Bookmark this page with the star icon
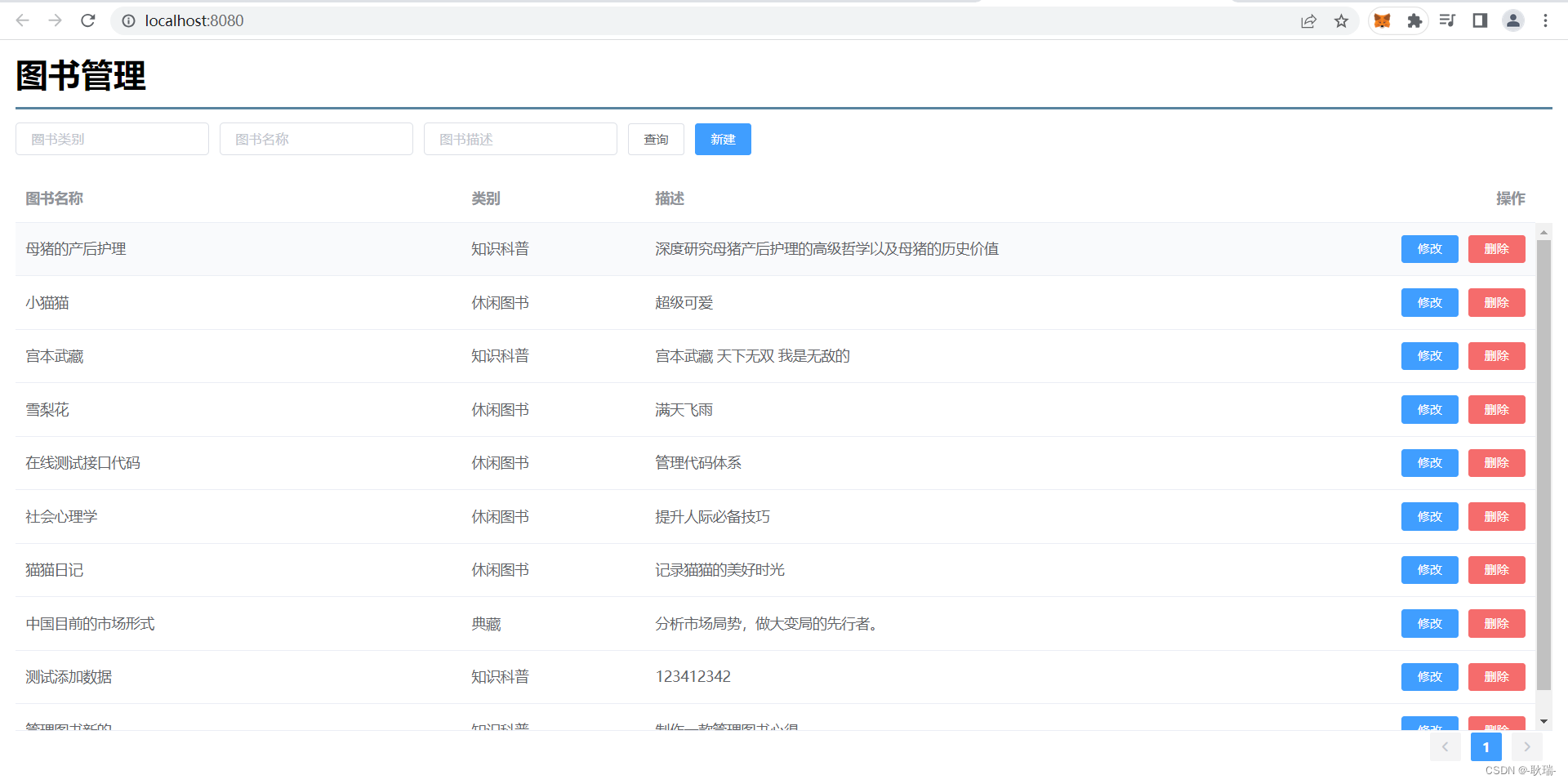Viewport: 1568px width, 784px height. coord(1341,21)
